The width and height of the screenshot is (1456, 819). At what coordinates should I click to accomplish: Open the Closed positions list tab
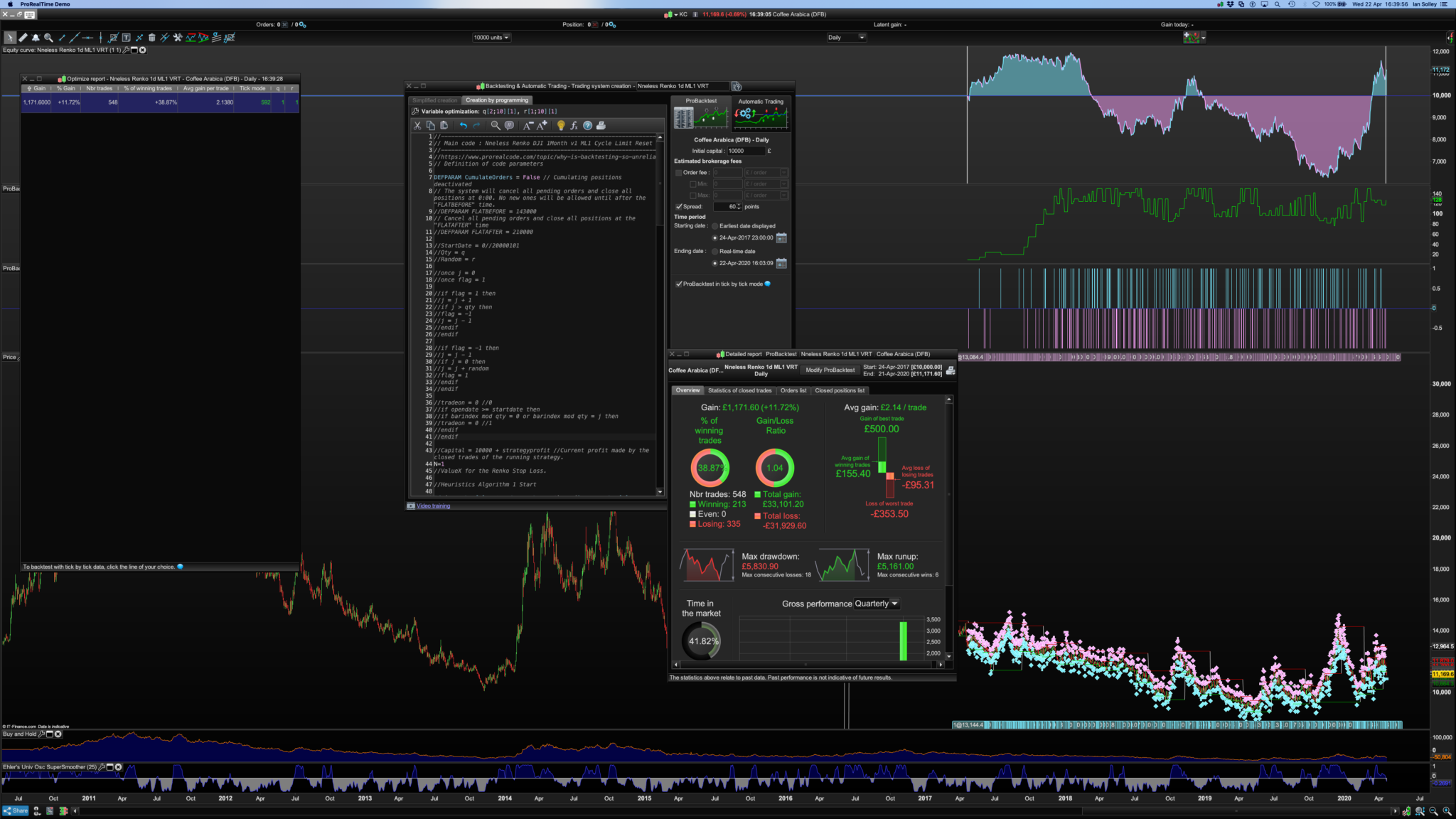pos(840,390)
